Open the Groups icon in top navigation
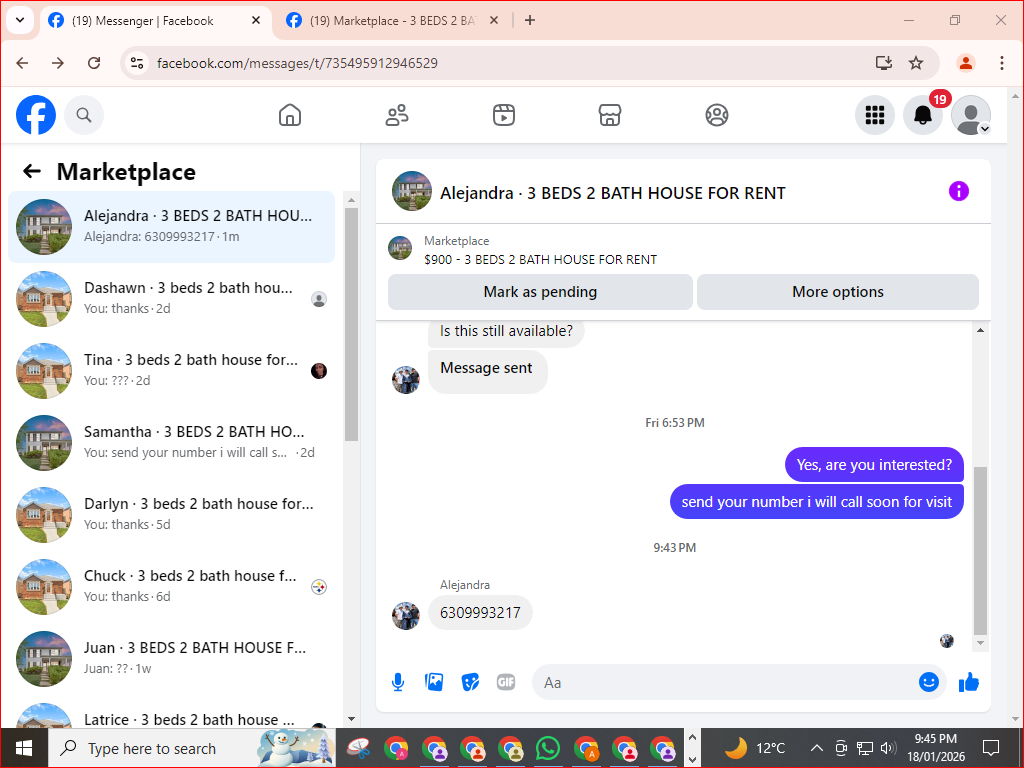 (x=716, y=116)
